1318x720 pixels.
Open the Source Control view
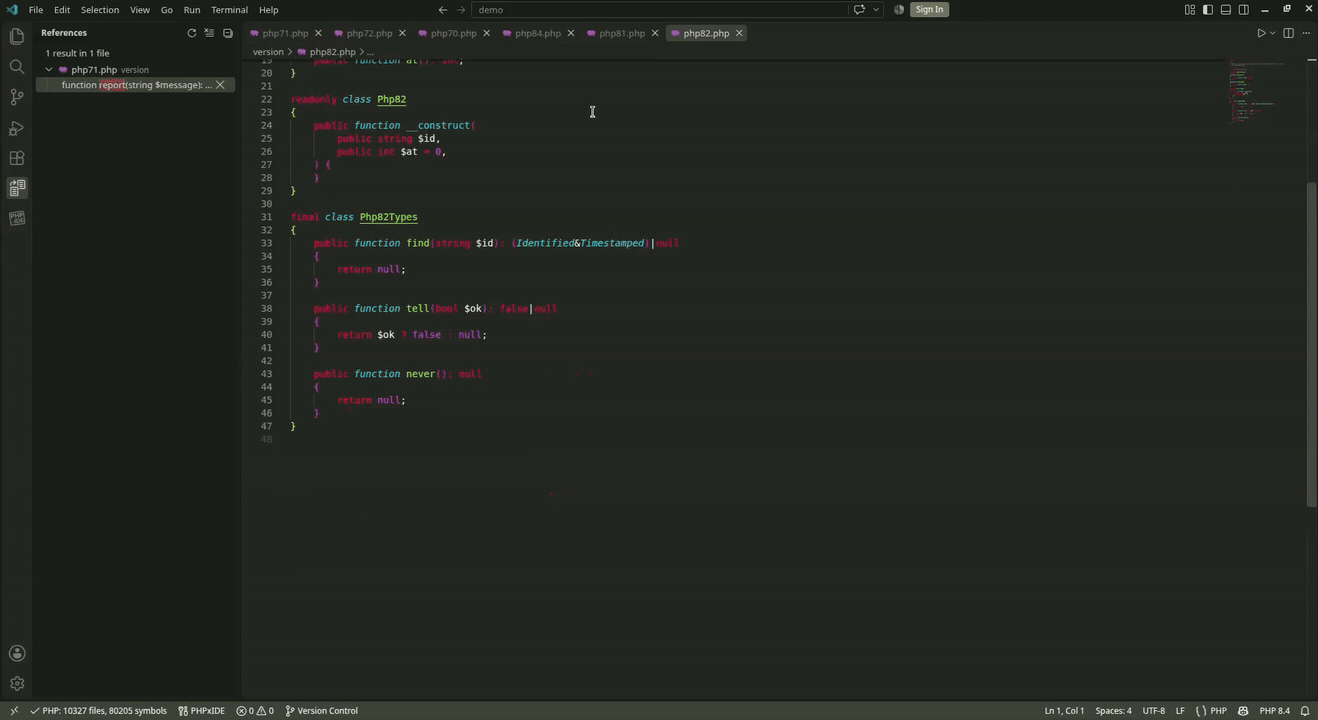tap(16, 97)
